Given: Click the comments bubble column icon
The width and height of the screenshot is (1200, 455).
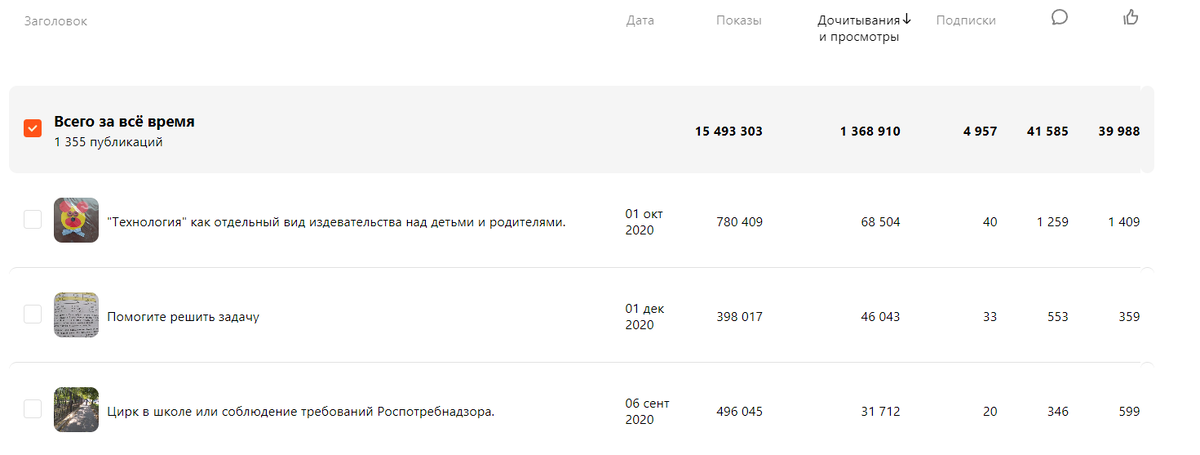Looking at the screenshot, I should (1060, 17).
